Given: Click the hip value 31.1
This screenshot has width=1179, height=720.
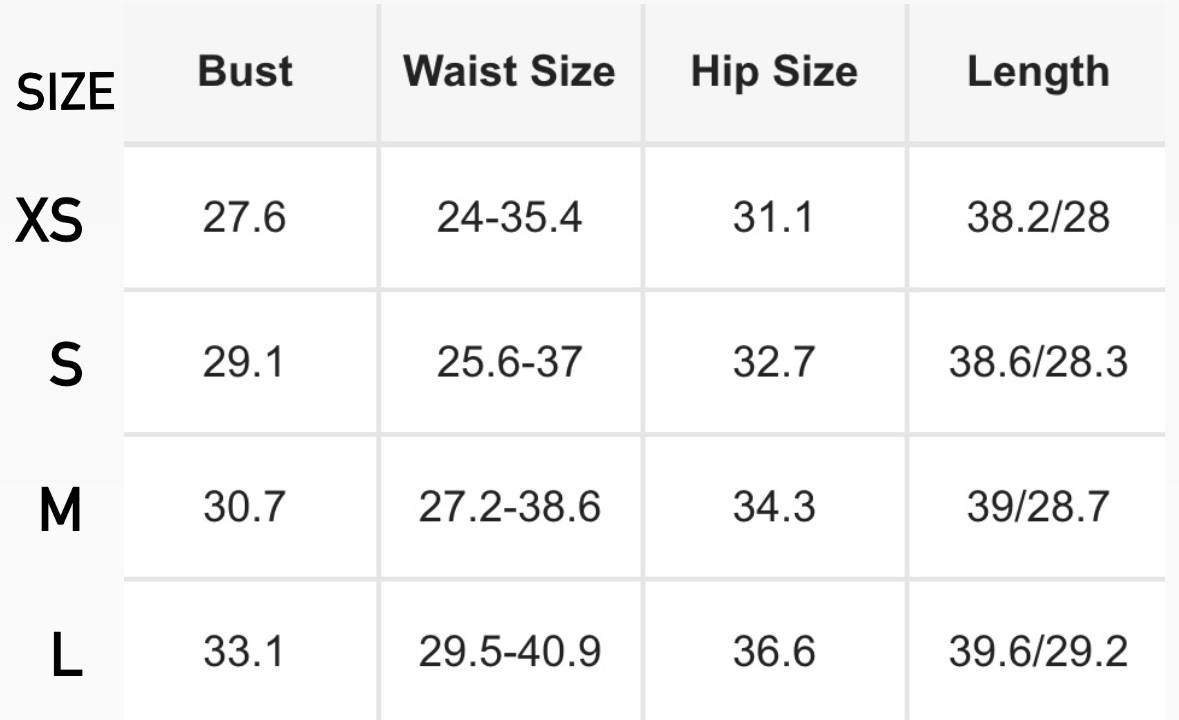Looking at the screenshot, I should [773, 217].
